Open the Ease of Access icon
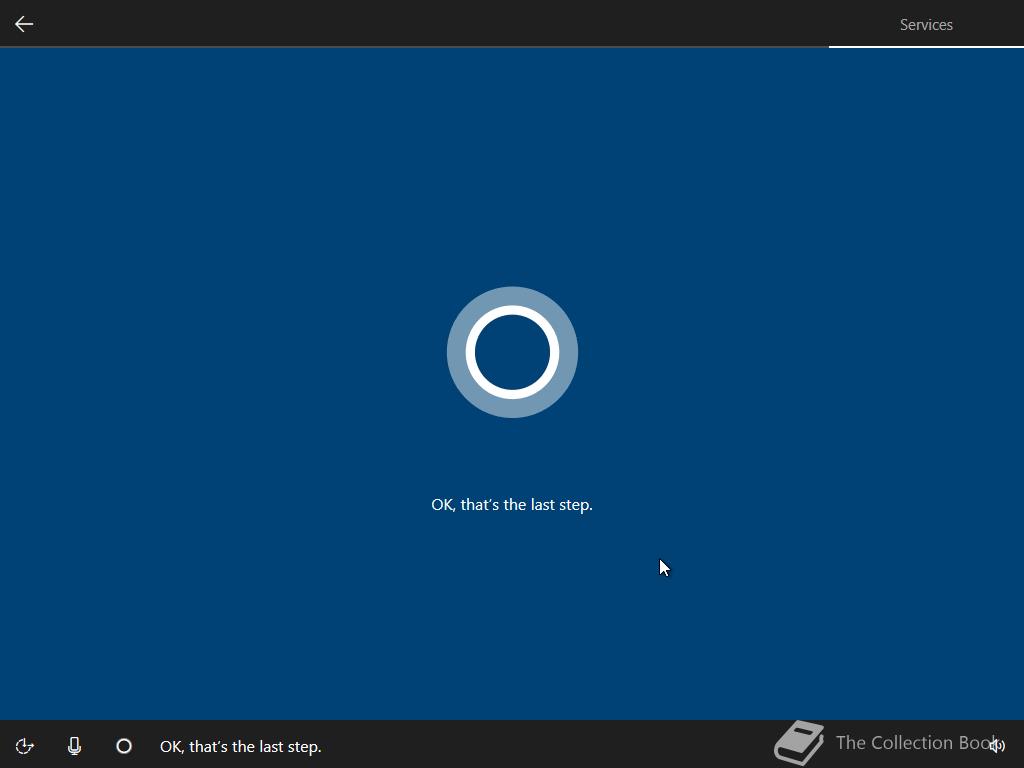 point(24,746)
